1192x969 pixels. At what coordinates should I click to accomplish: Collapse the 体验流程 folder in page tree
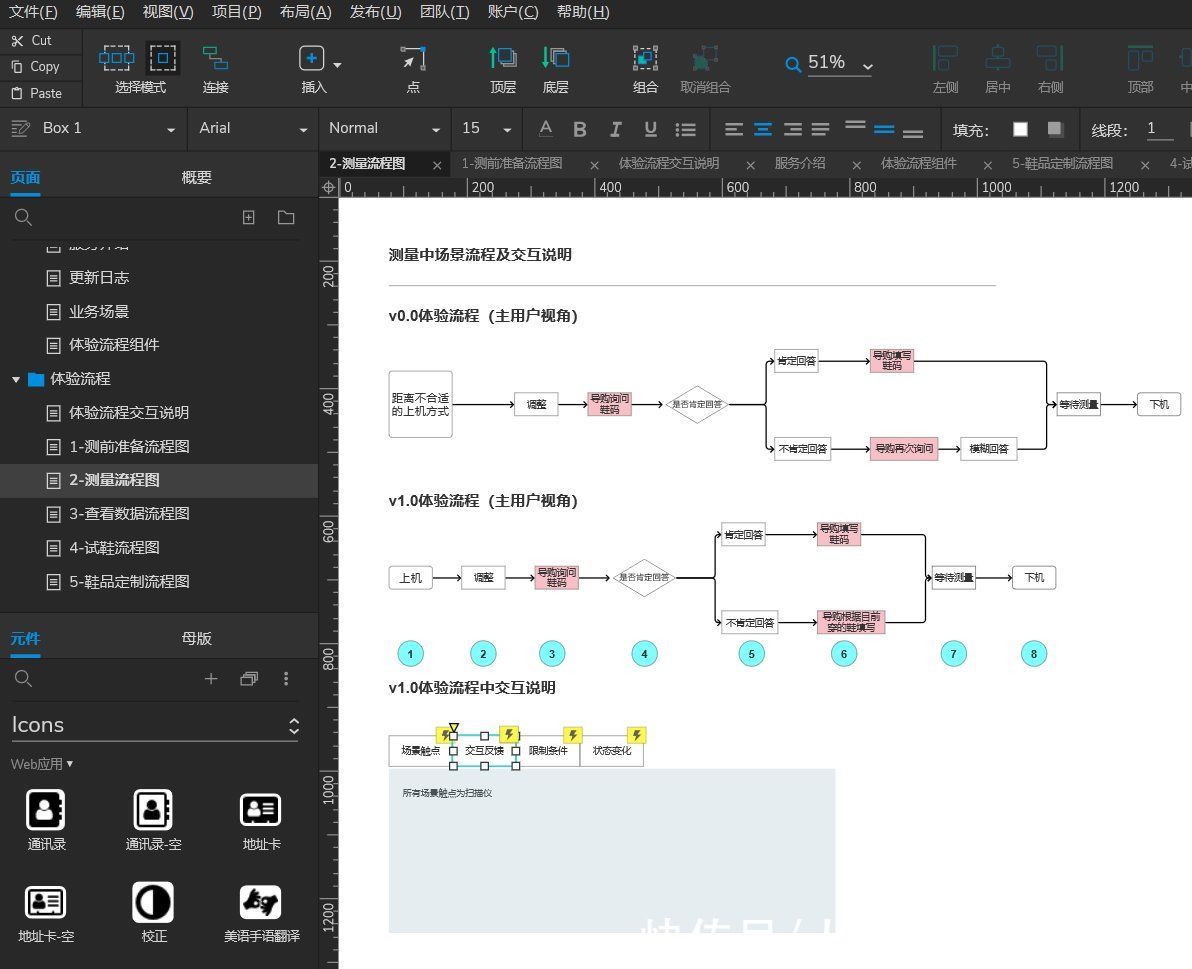[16, 379]
